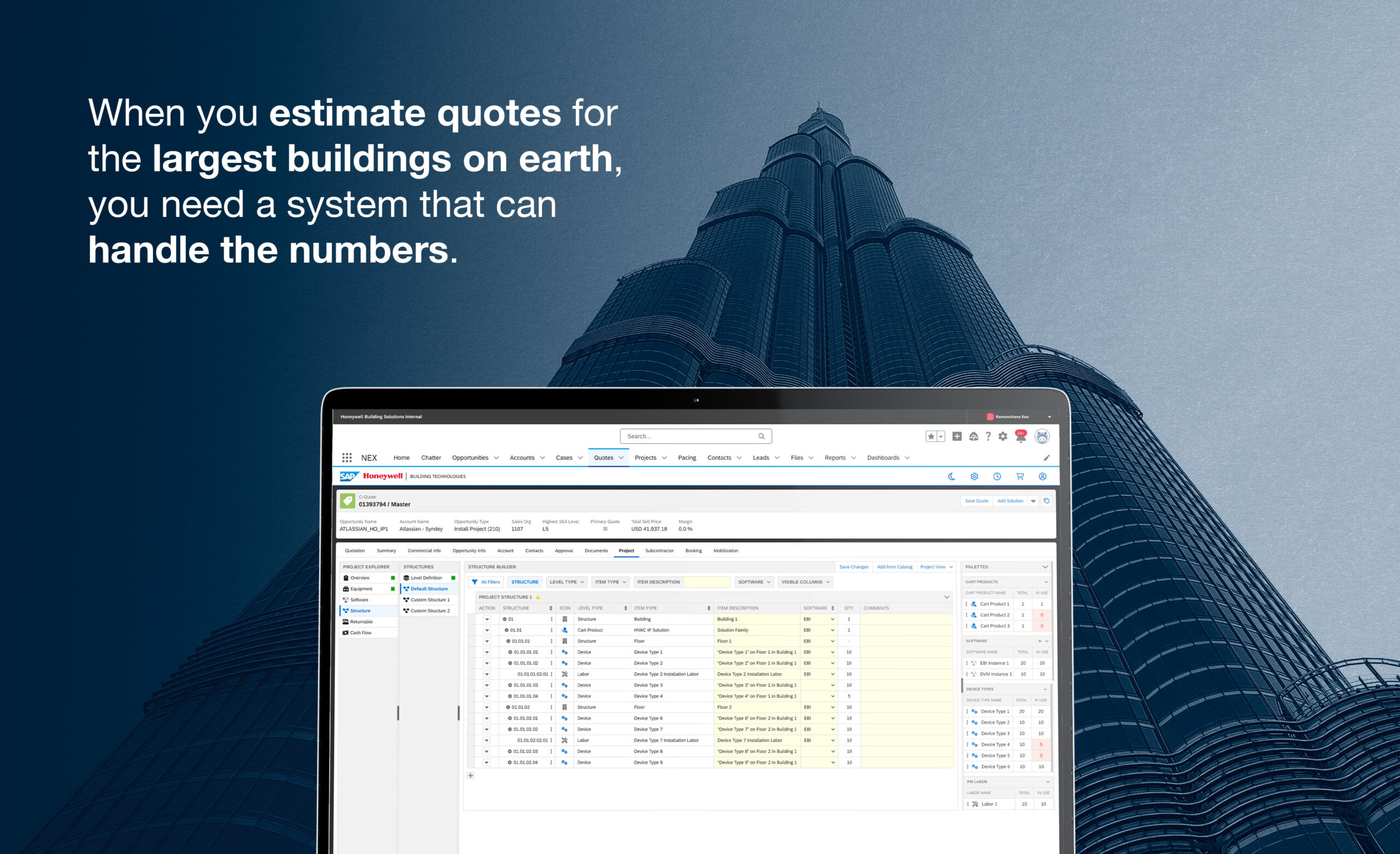
Task: Click the Item Description filter input
Action: (x=706, y=582)
